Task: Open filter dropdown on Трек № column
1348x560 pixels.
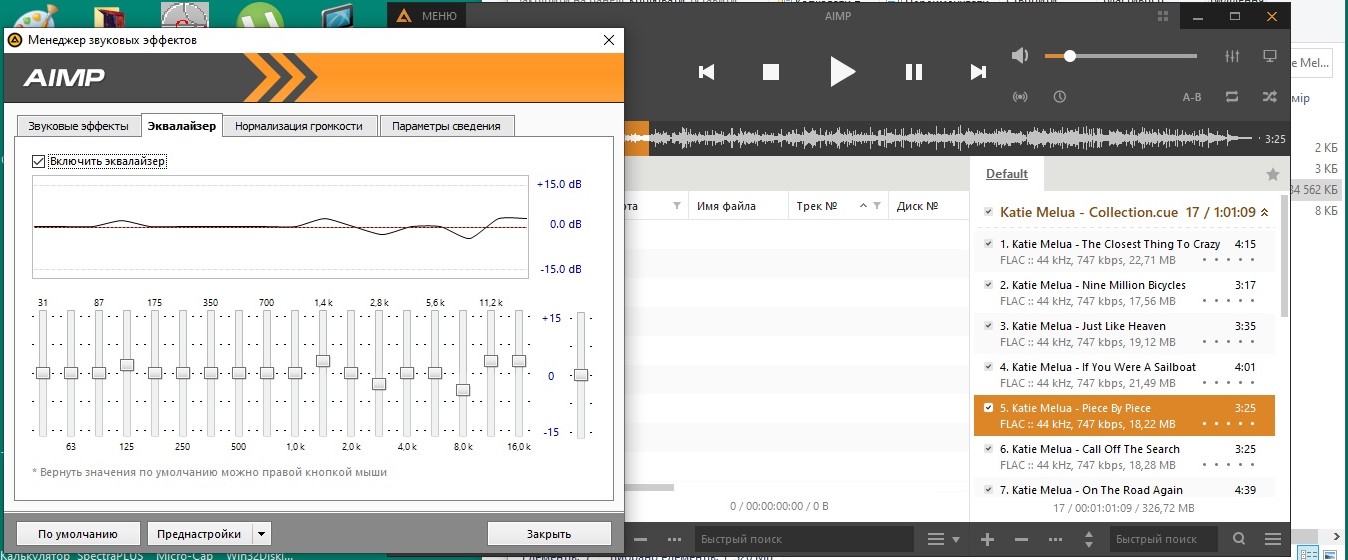Action: (x=877, y=206)
